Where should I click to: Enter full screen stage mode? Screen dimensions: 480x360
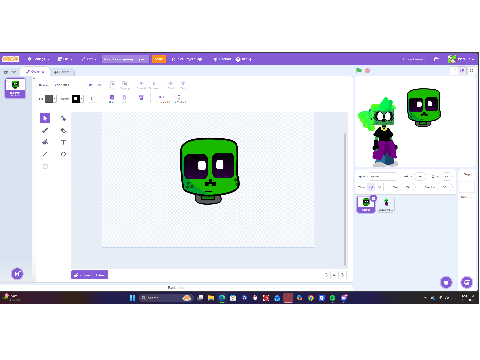tap(471, 70)
